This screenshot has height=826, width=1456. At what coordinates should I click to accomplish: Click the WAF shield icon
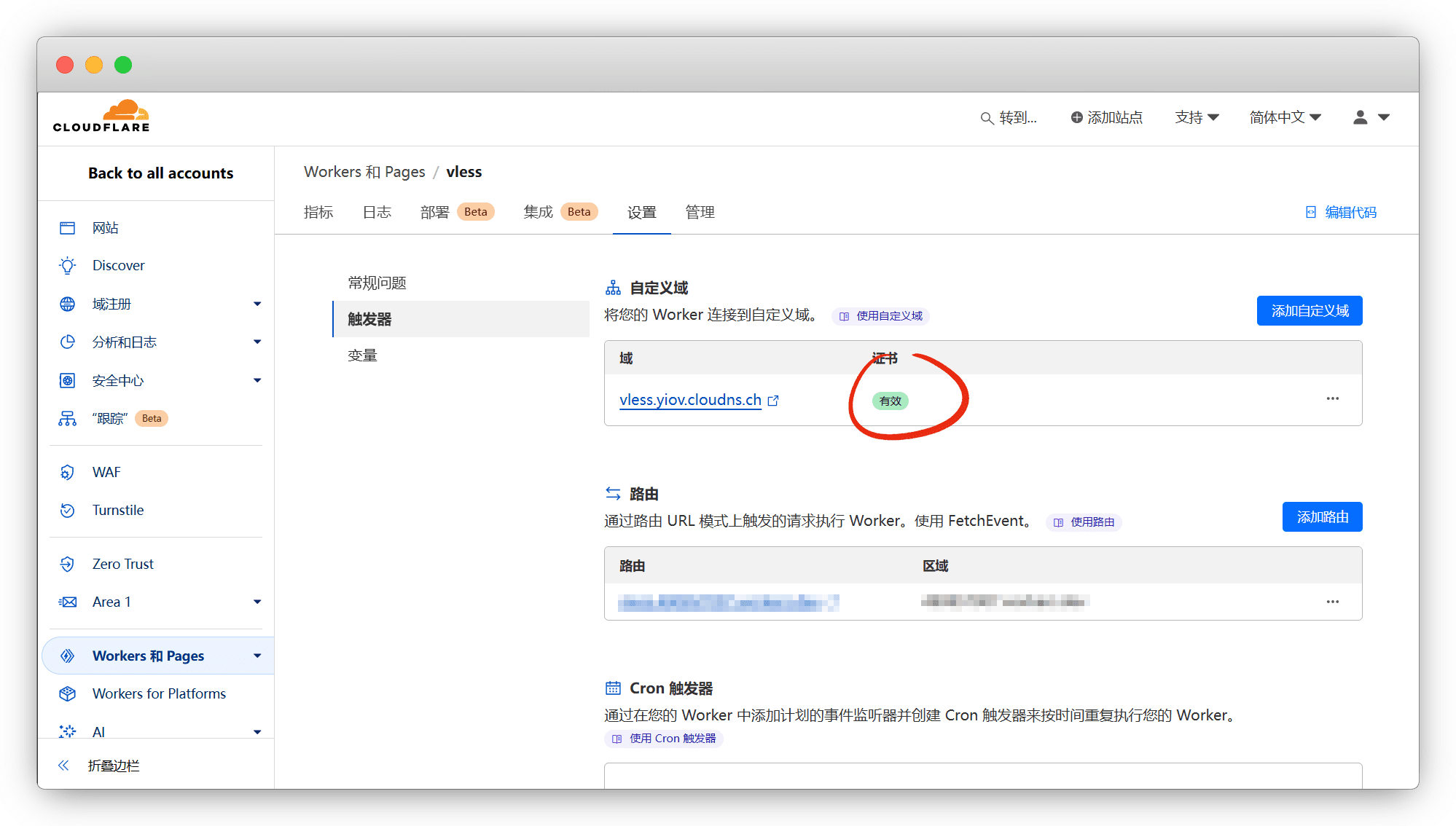point(67,473)
